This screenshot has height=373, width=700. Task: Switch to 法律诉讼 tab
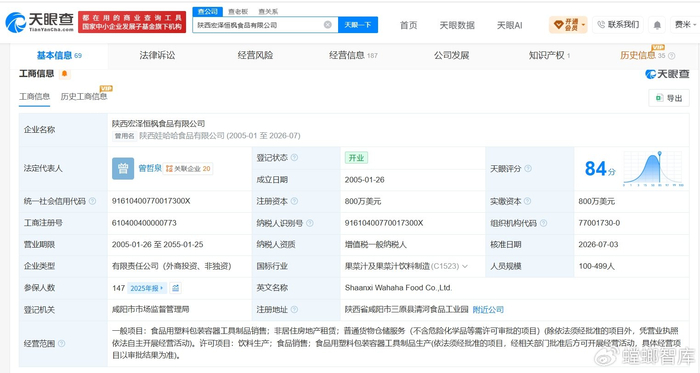[x=157, y=55]
